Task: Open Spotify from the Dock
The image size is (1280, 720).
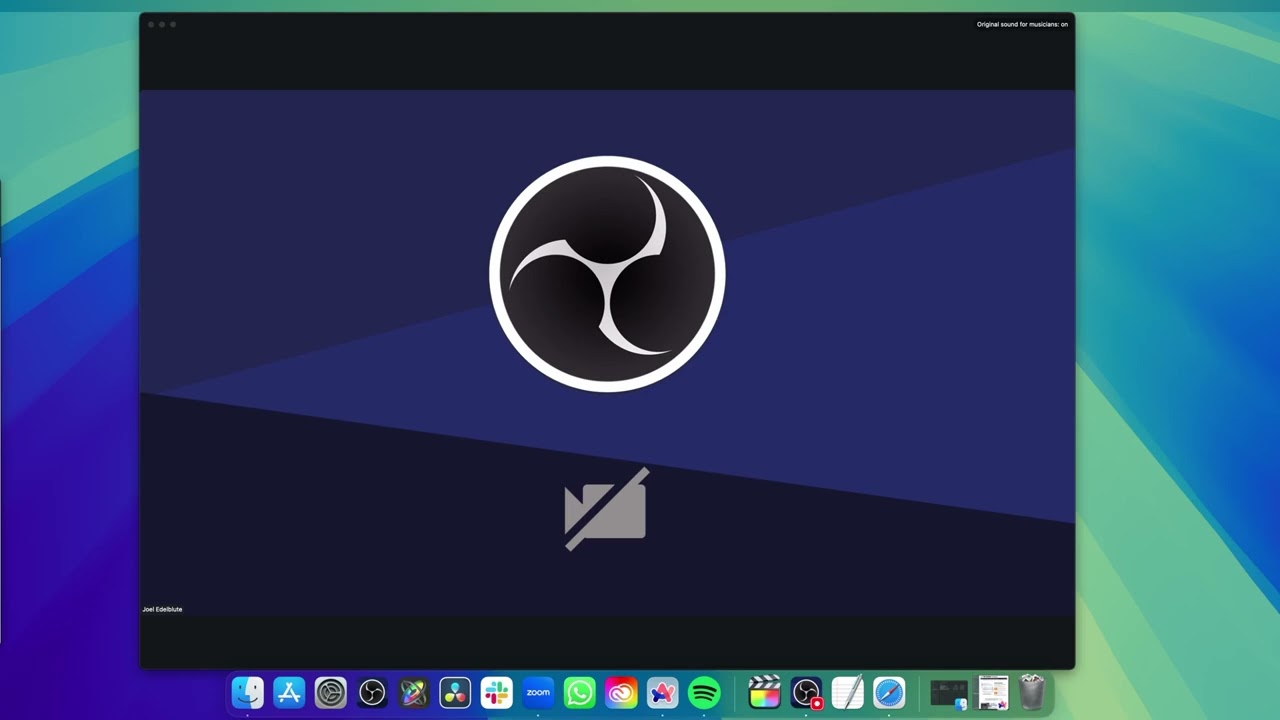Action: pyautogui.click(x=704, y=692)
